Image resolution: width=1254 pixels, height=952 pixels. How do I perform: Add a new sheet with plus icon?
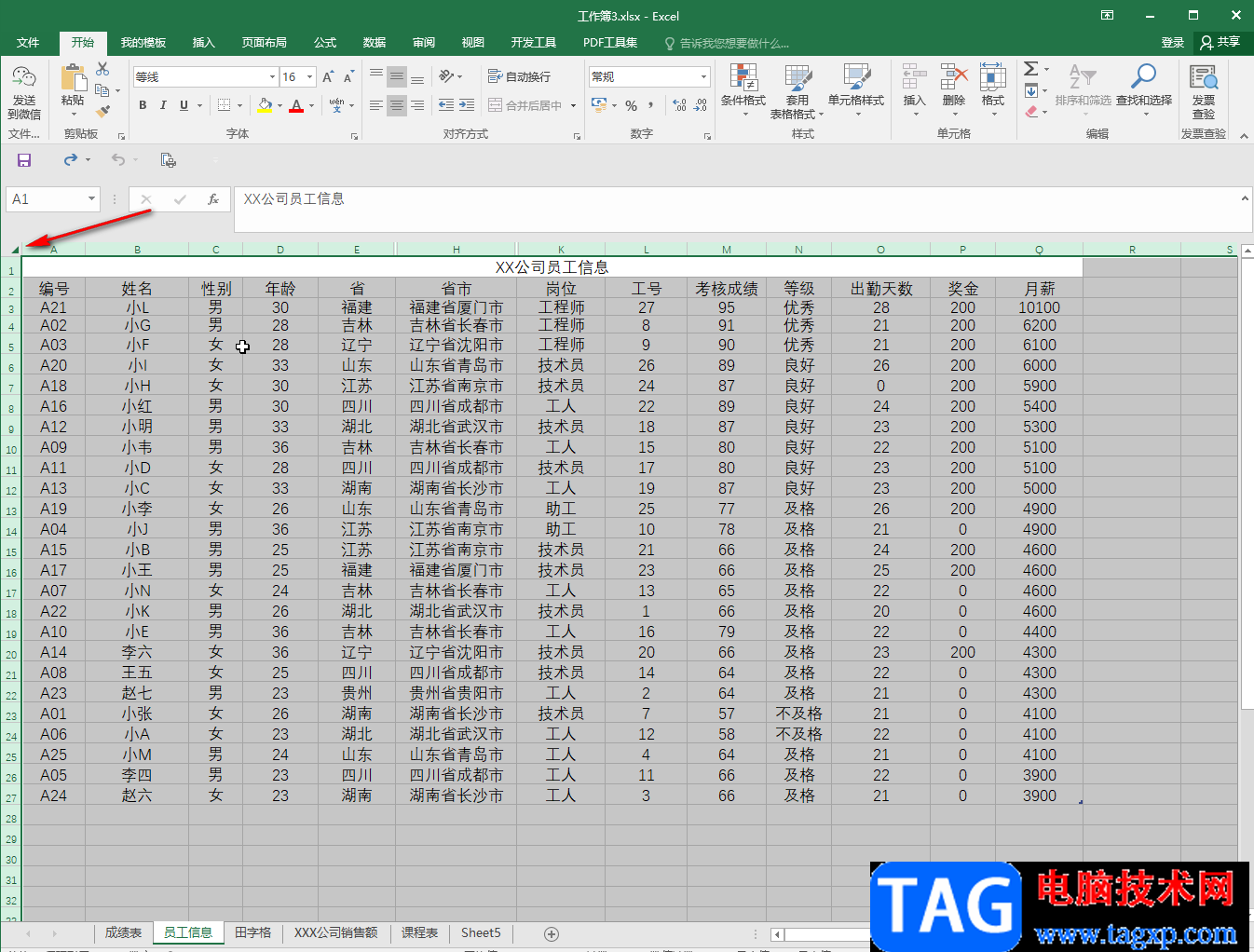point(552,933)
